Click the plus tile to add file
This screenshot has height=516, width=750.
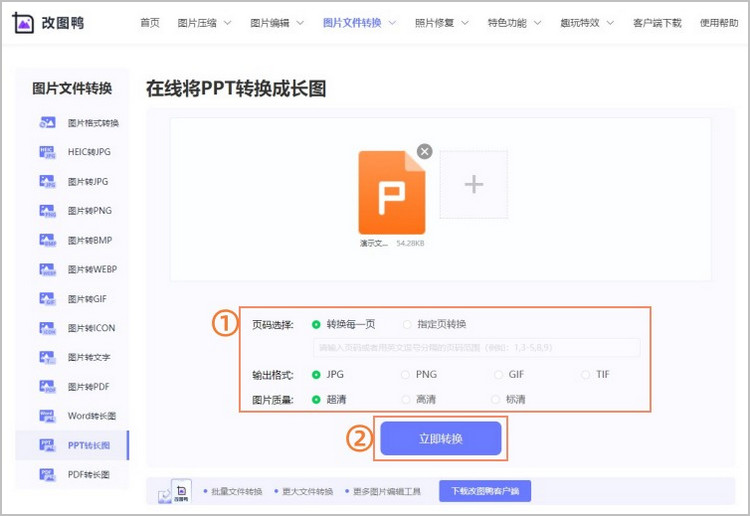pyautogui.click(x=474, y=185)
